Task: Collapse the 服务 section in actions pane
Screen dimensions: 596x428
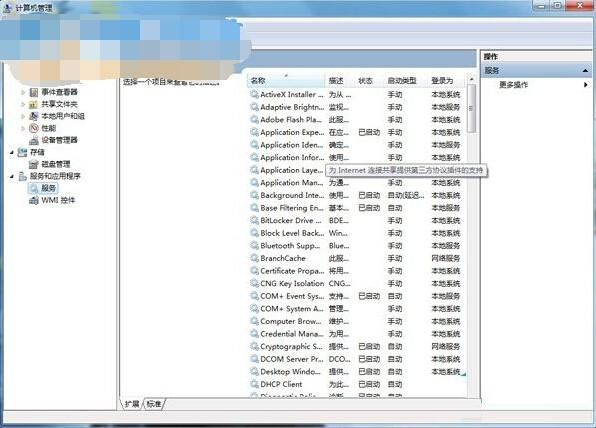Action: tap(585, 71)
